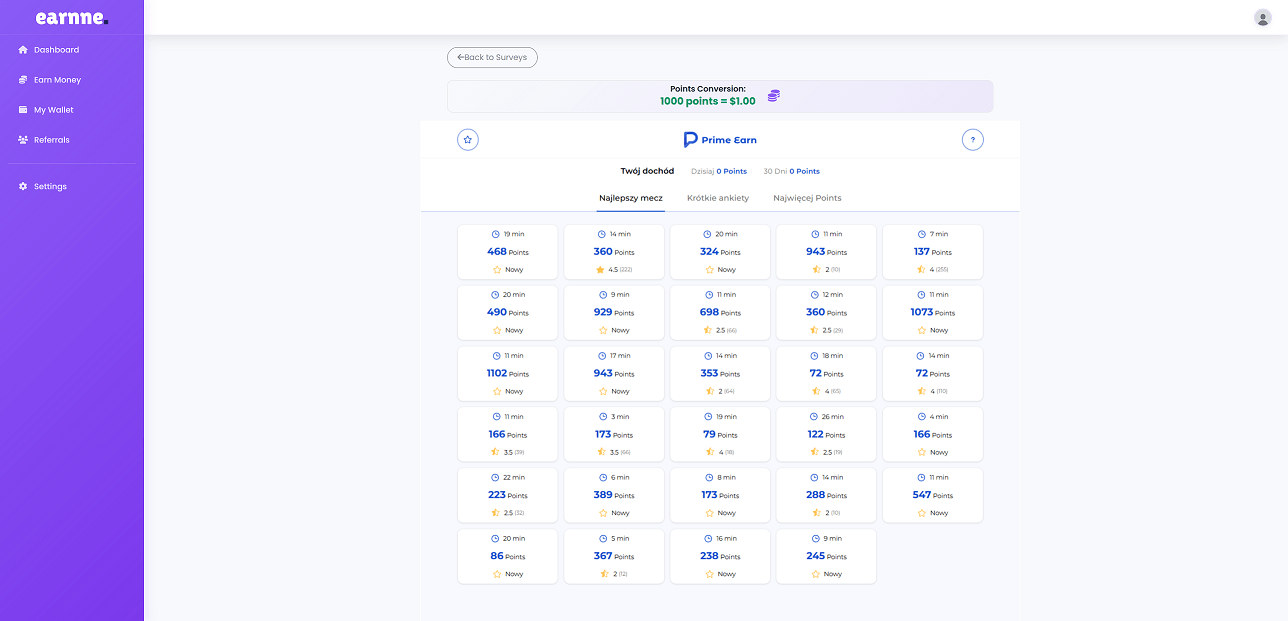The image size is (1288, 621).
Task: Click 1000 points = $1.00 text
Action: 708,102
